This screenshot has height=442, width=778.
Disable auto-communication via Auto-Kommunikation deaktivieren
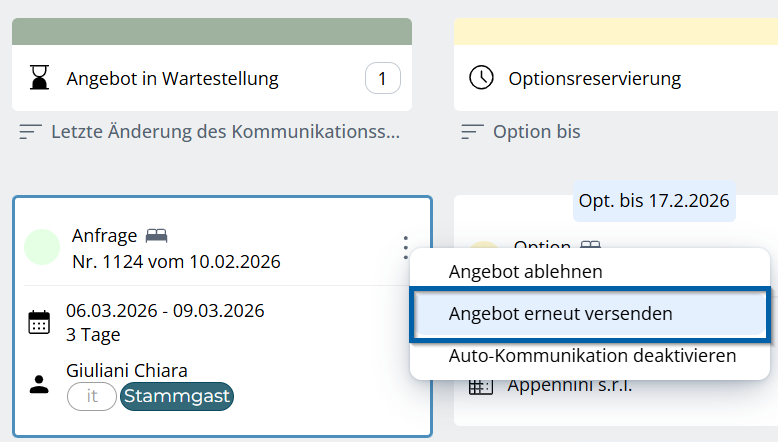click(x=592, y=355)
